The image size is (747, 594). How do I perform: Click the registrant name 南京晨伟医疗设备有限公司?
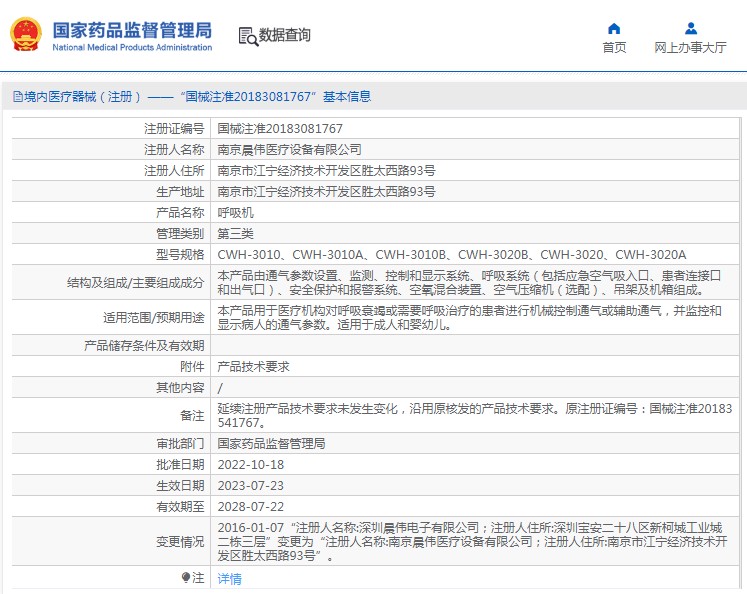(290, 150)
